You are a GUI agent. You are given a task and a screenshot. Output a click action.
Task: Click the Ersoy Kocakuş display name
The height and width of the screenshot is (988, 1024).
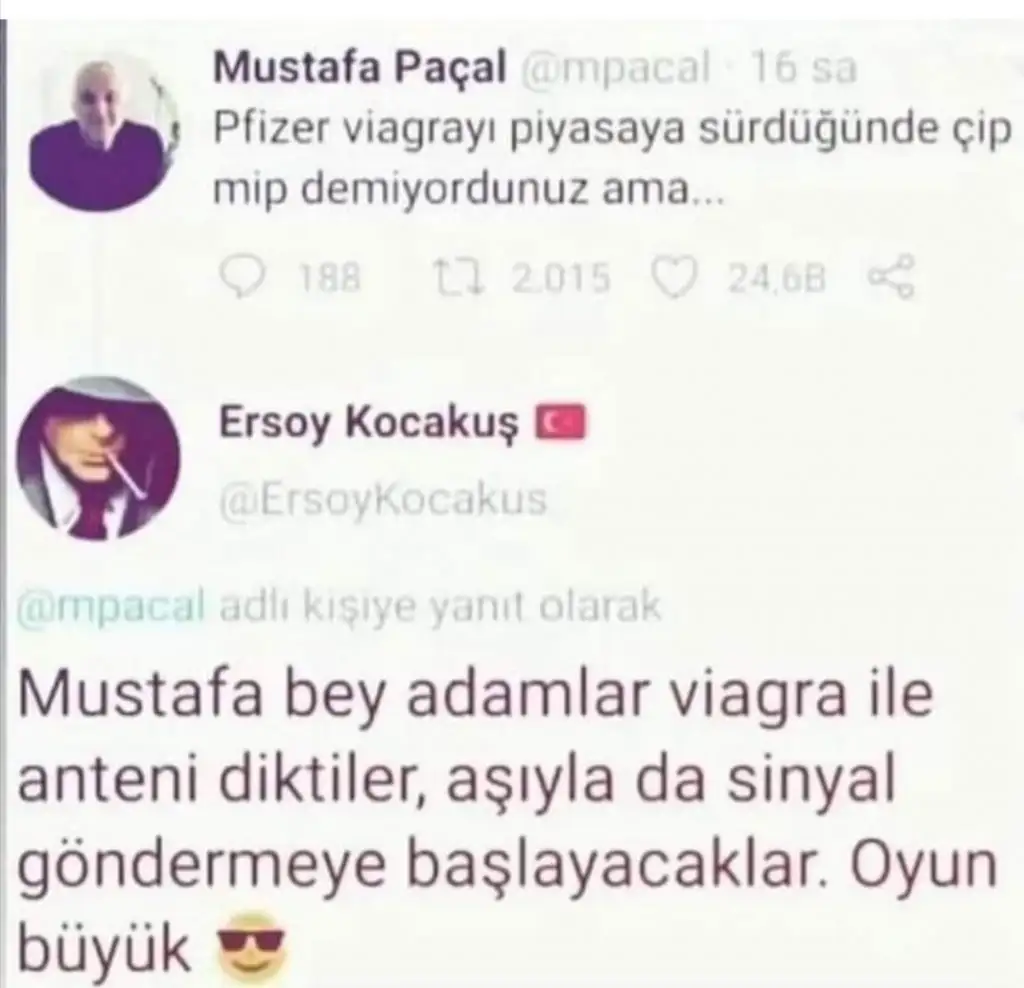click(369, 423)
